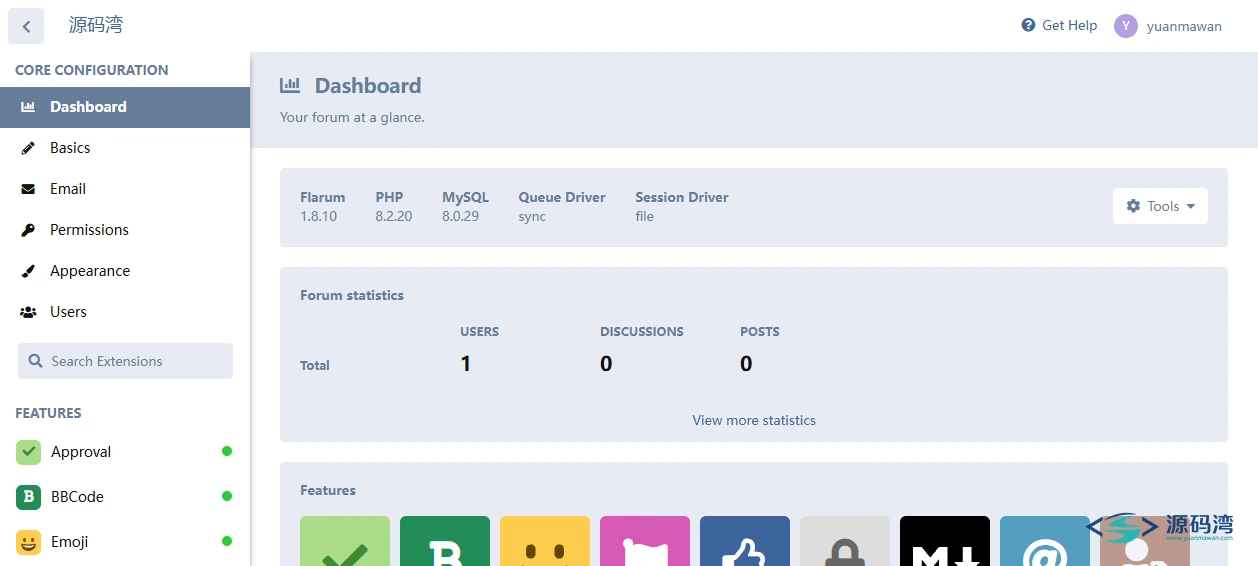
Task: Focus the Search Extensions input field
Action: pyautogui.click(x=125, y=361)
